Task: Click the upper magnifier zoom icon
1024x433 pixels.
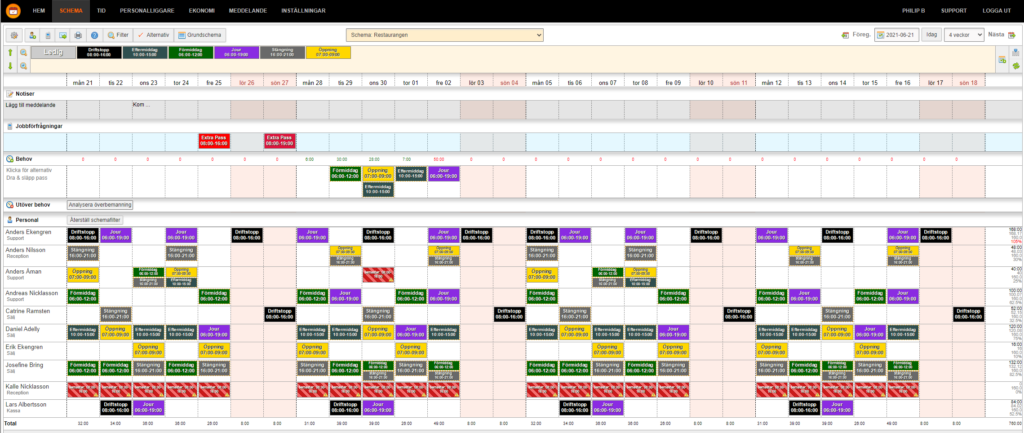Action: pyautogui.click(x=24, y=52)
